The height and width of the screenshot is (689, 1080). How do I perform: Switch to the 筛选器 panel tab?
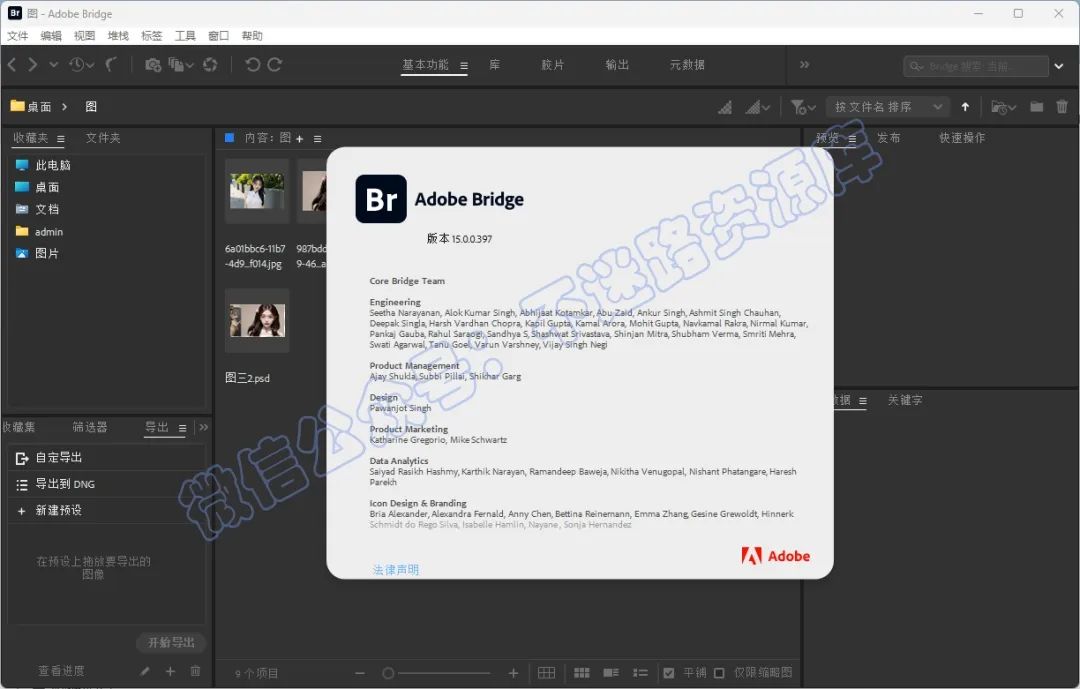90,427
